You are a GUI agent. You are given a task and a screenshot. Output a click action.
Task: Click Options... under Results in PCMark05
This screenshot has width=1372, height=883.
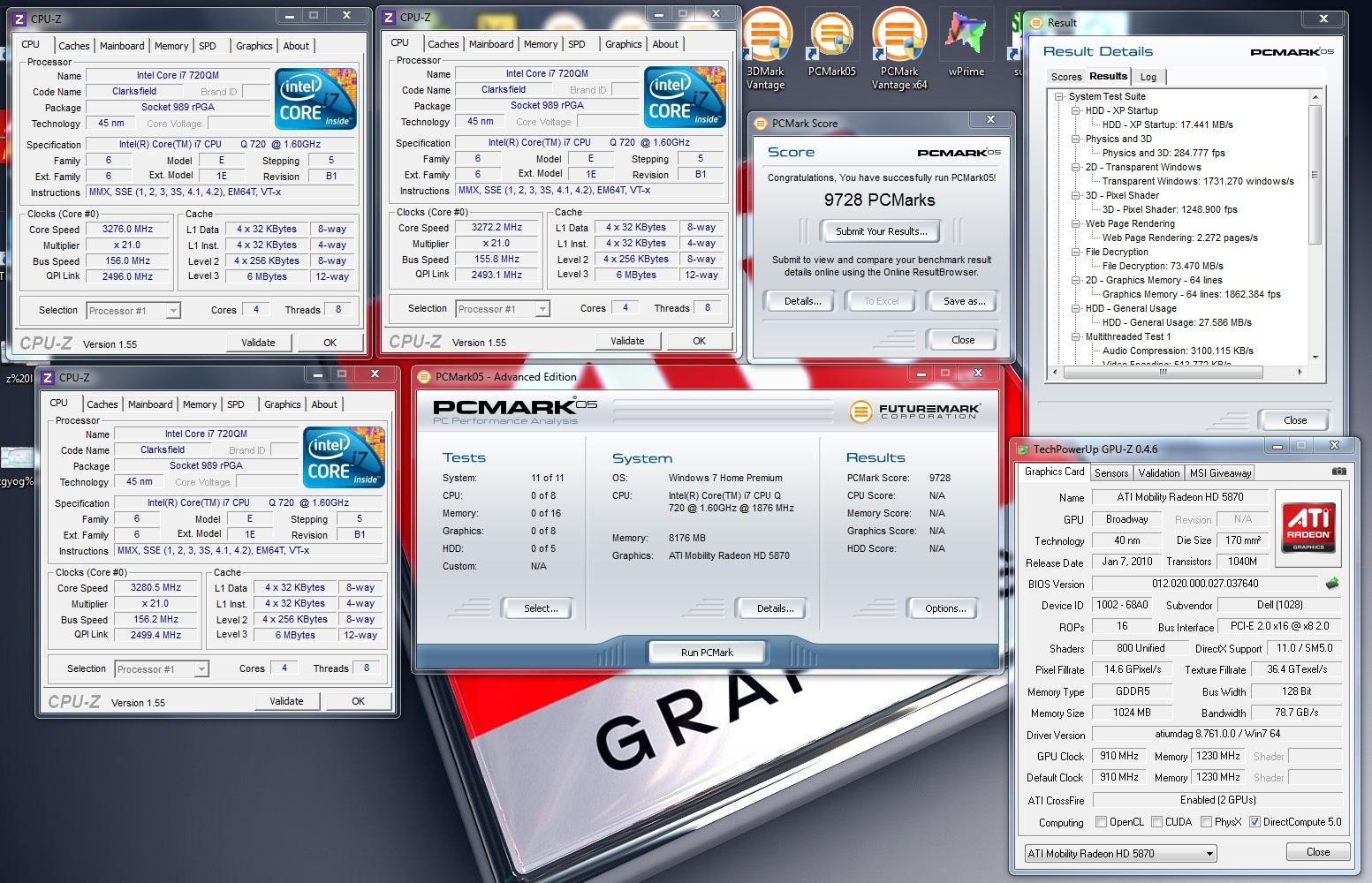click(944, 608)
